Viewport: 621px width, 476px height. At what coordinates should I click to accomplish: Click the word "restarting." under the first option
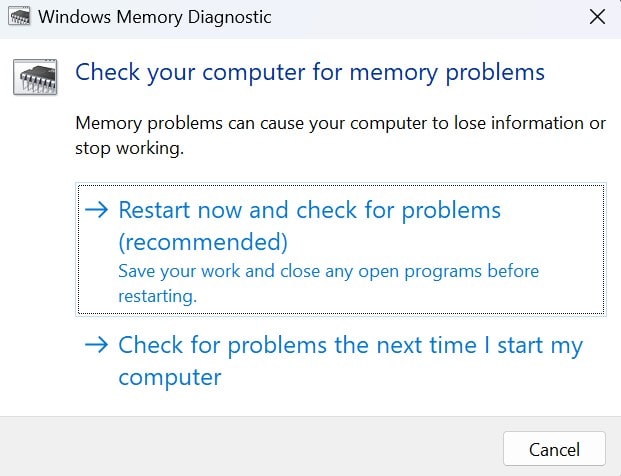tap(158, 295)
